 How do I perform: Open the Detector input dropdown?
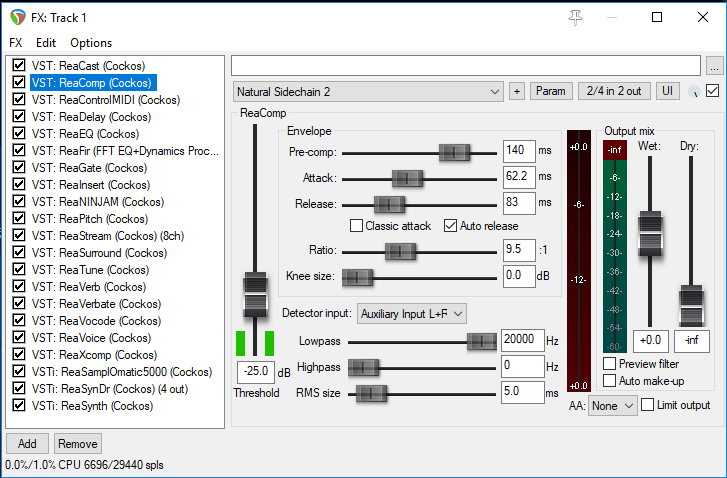click(x=412, y=314)
